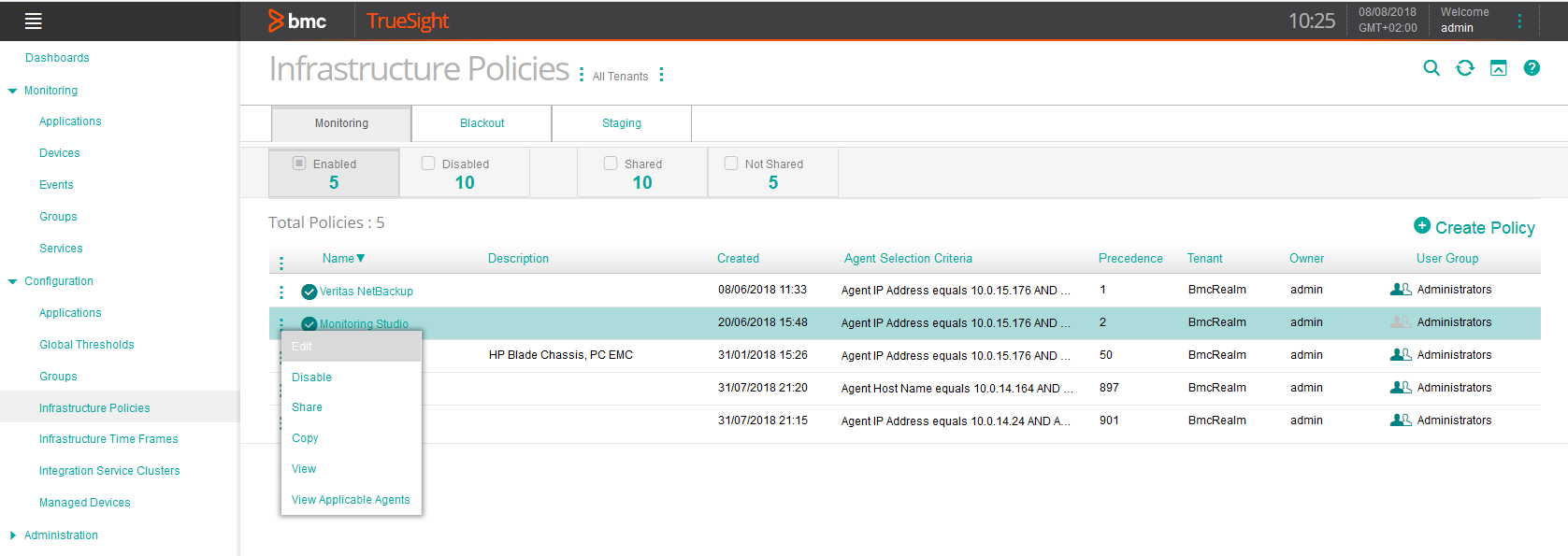Open the admin user options dots

coord(1519,21)
